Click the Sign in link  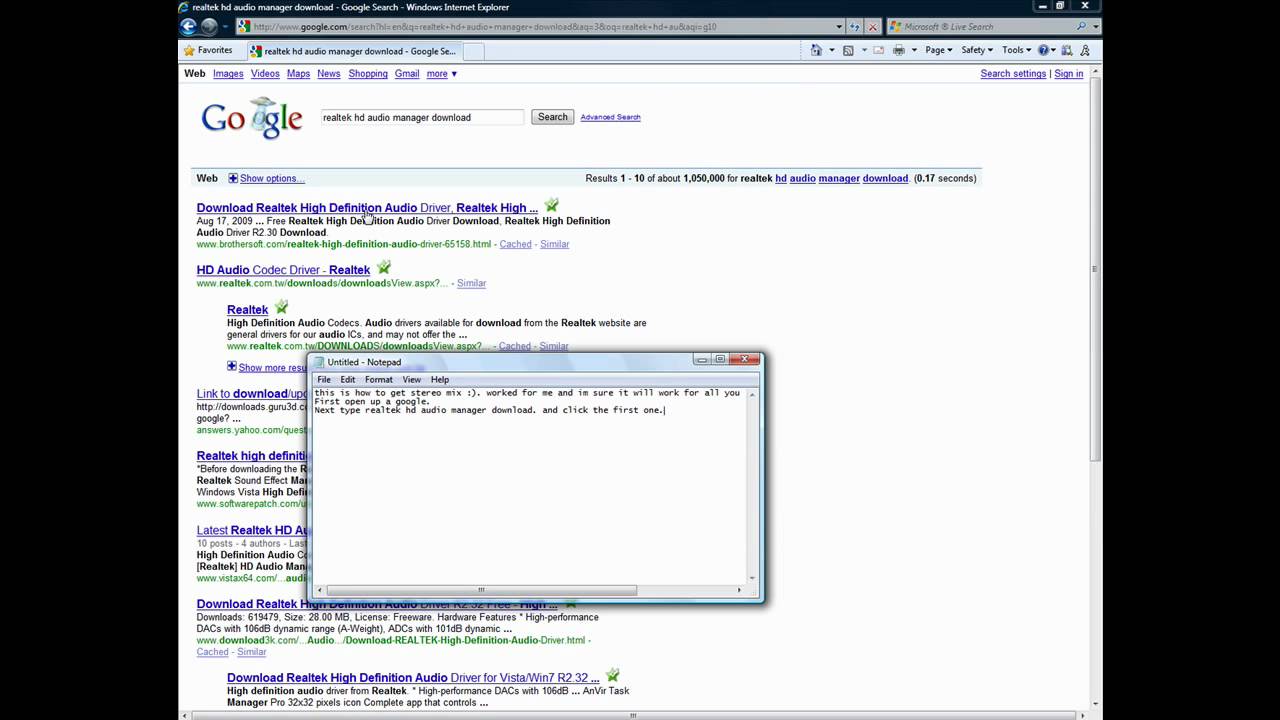click(x=1068, y=74)
